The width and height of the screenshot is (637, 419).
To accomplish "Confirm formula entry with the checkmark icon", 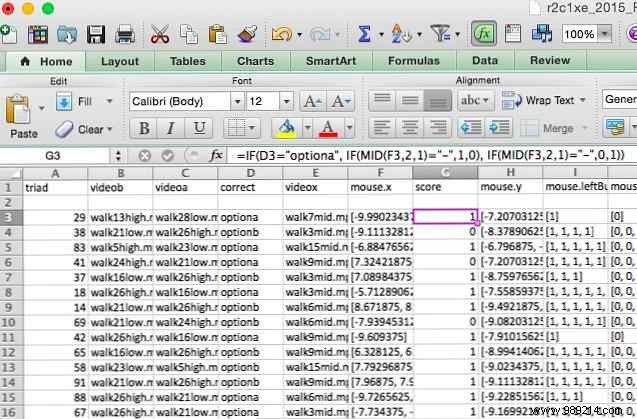I will (168, 155).
